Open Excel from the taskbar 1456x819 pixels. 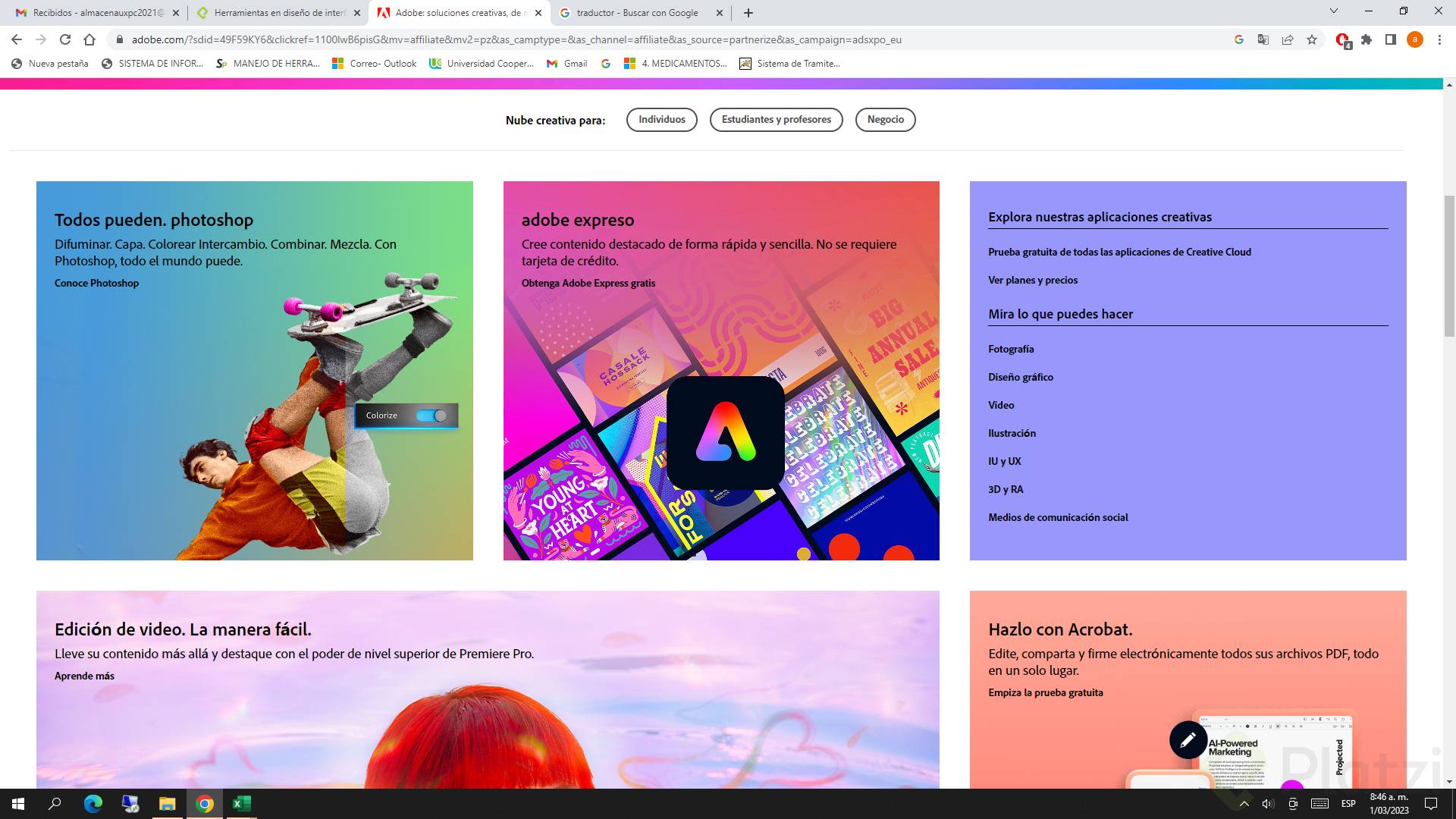(241, 804)
